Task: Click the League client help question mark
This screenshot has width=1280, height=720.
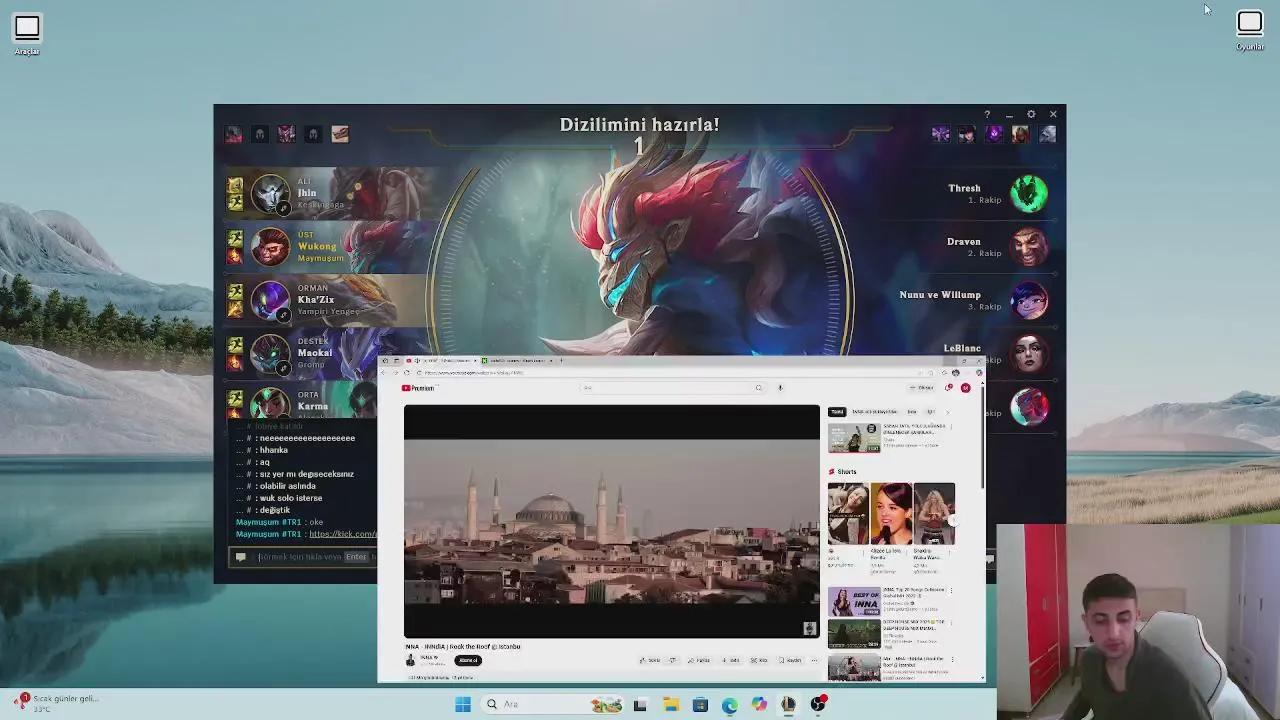Action: coord(987,115)
